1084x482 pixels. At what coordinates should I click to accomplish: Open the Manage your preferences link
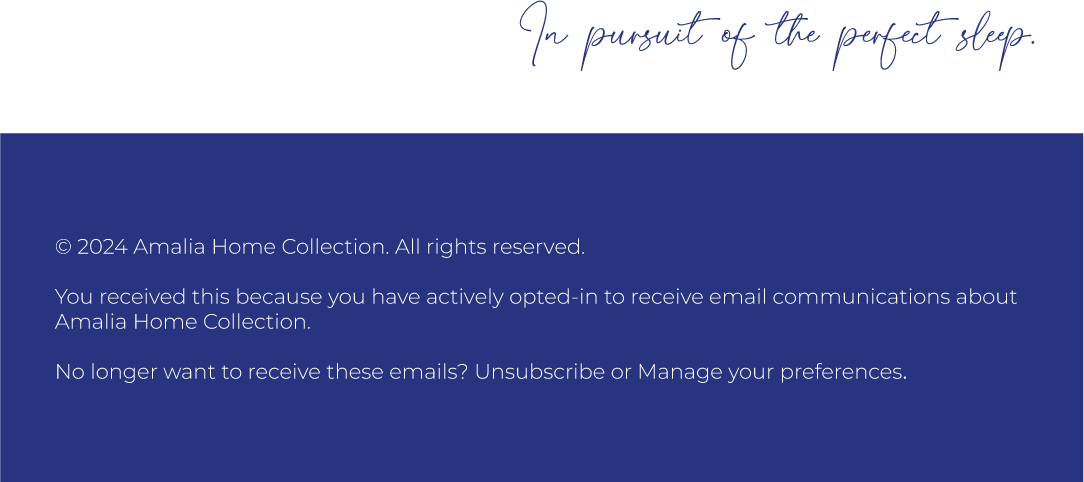coord(772,373)
